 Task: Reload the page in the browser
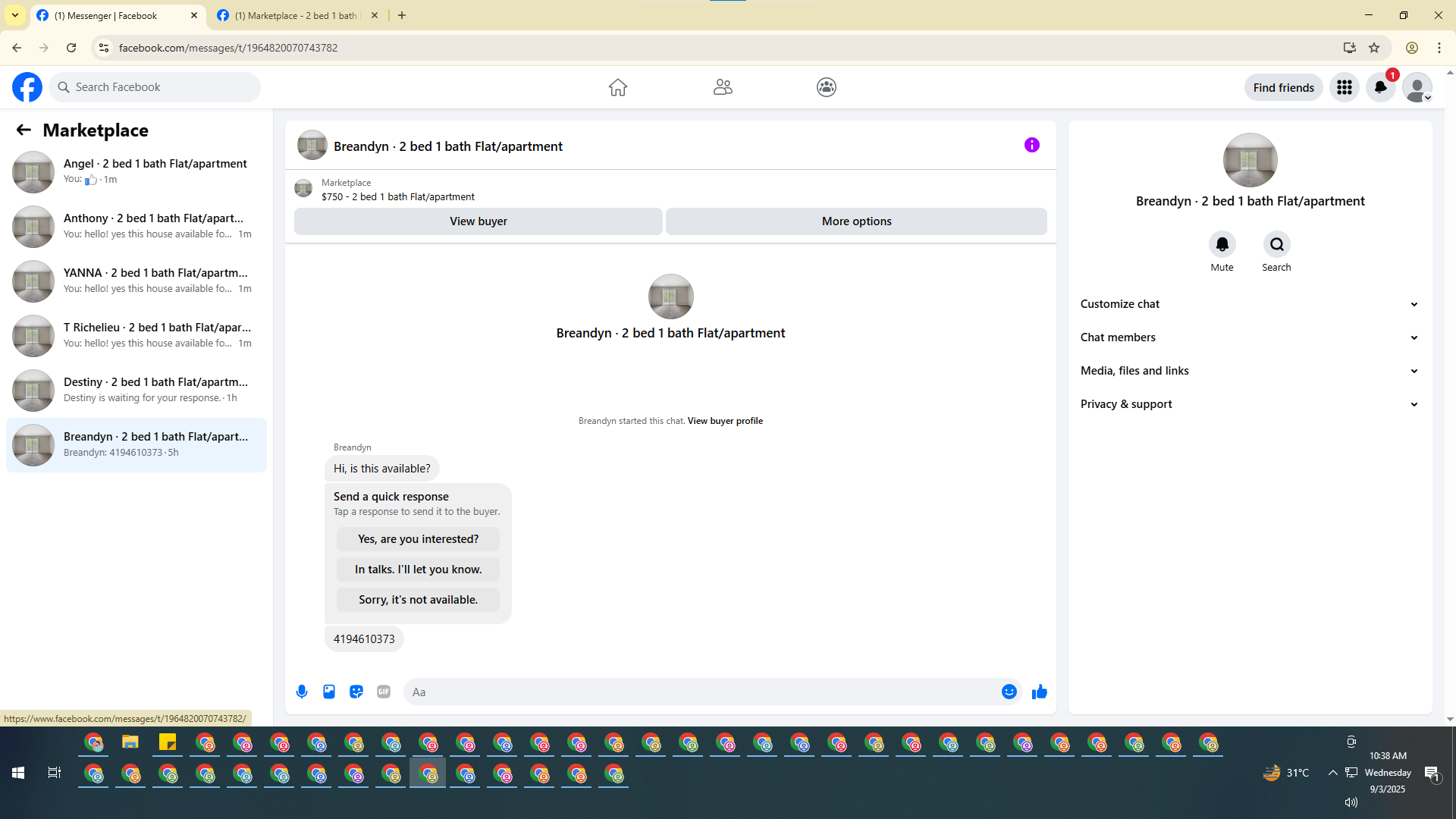pos(71,48)
